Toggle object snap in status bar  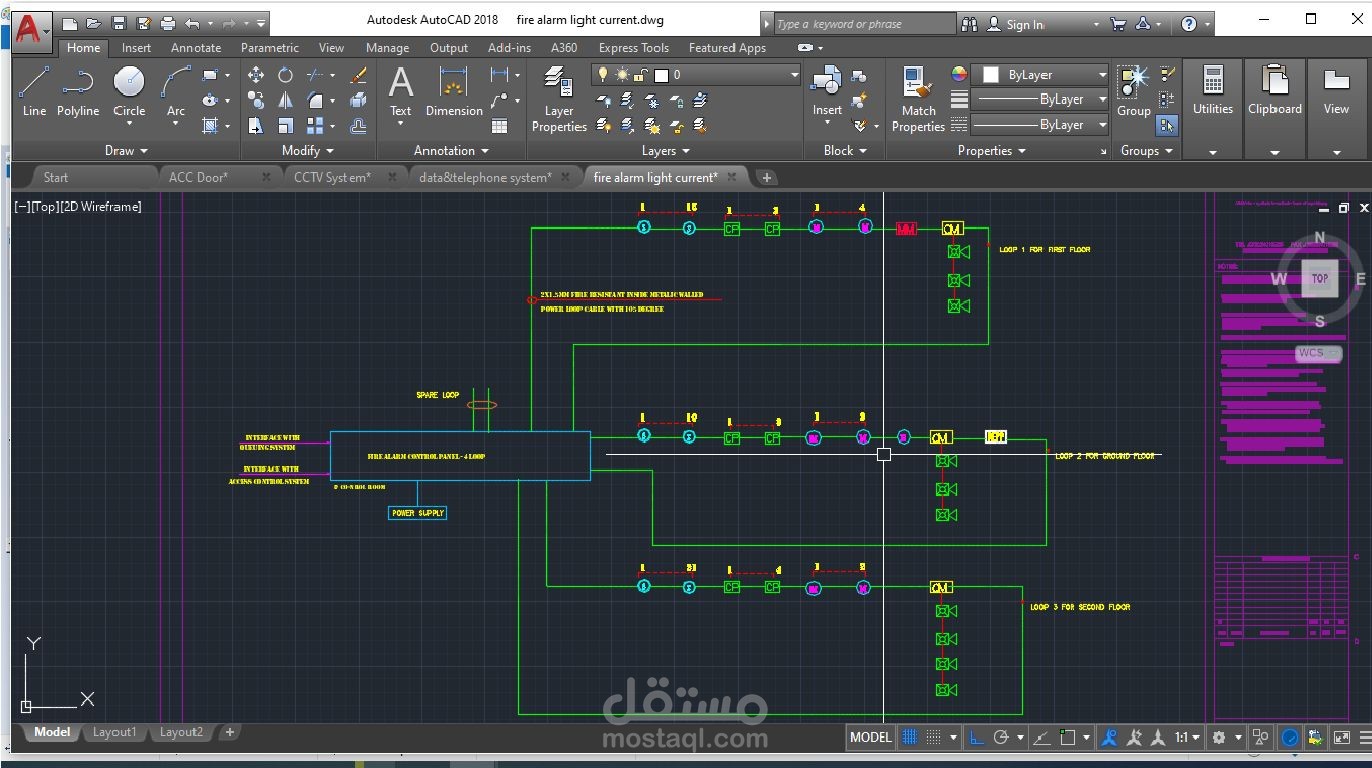1067,737
